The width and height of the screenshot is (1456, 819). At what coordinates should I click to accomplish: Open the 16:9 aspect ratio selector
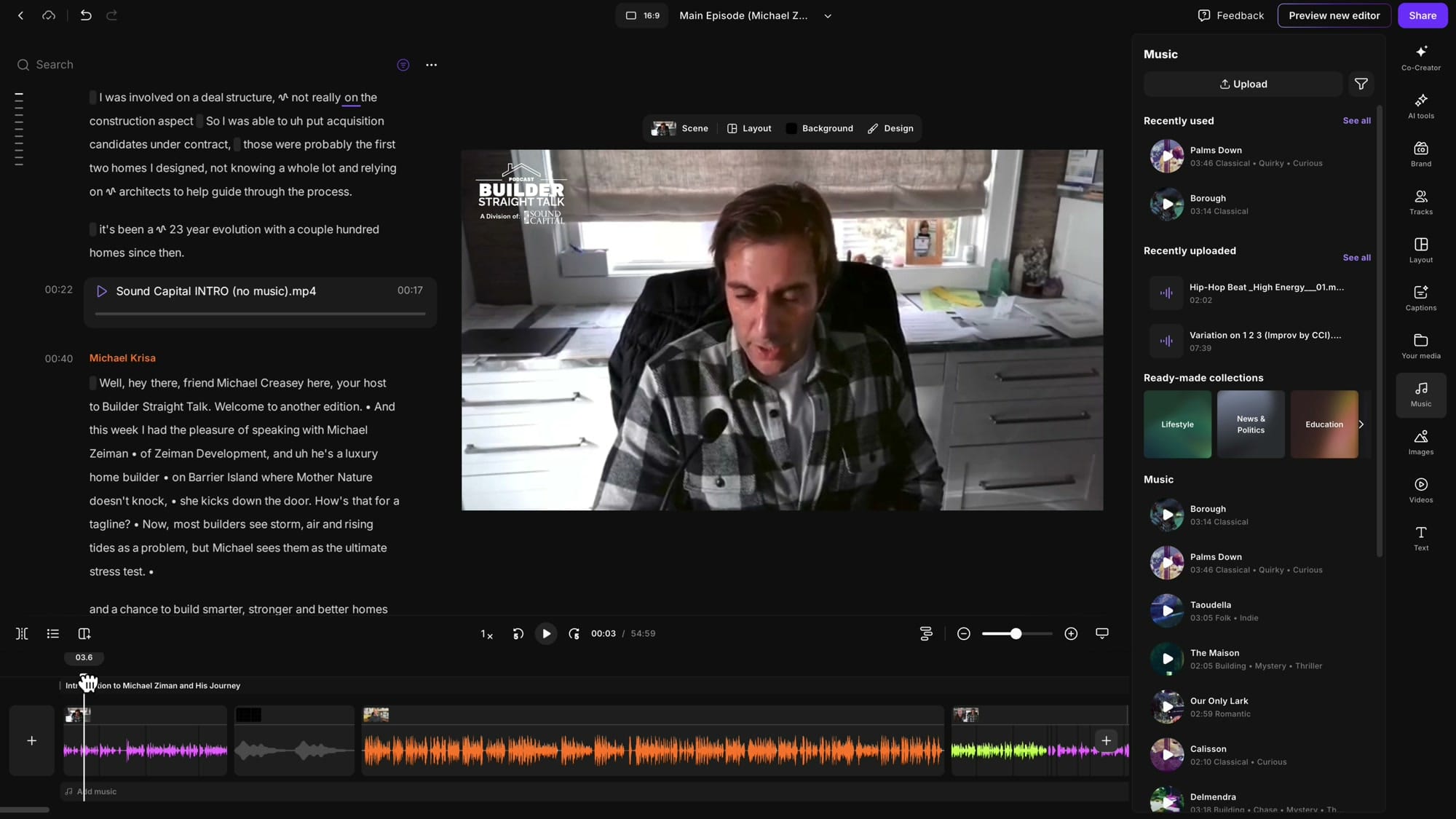[x=641, y=15]
